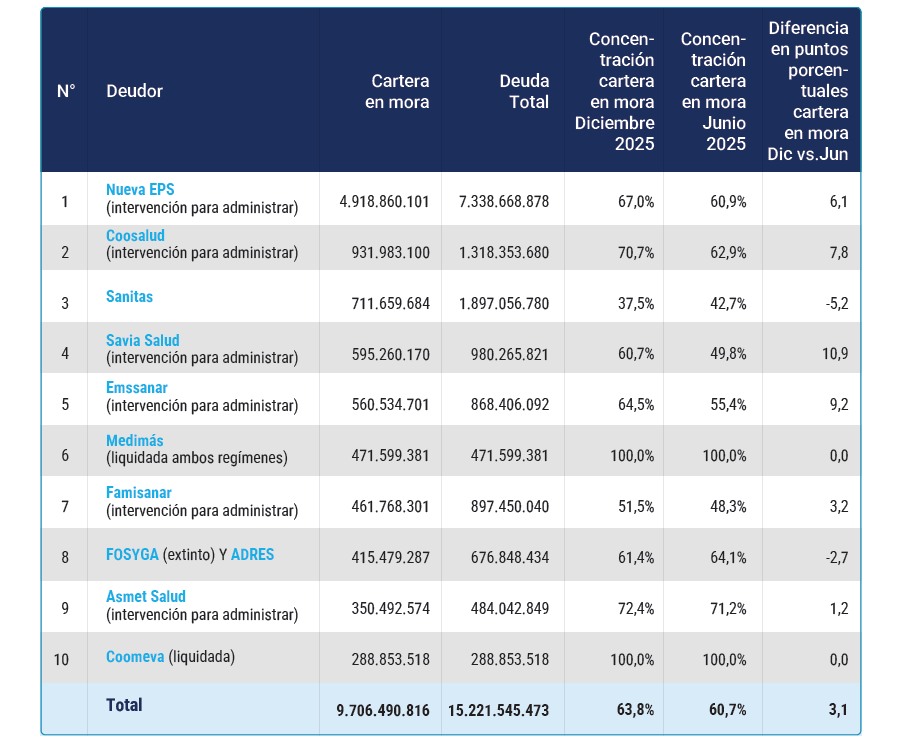Open the Coomeva debtor link
900x745 pixels.
pyautogui.click(x=135, y=657)
